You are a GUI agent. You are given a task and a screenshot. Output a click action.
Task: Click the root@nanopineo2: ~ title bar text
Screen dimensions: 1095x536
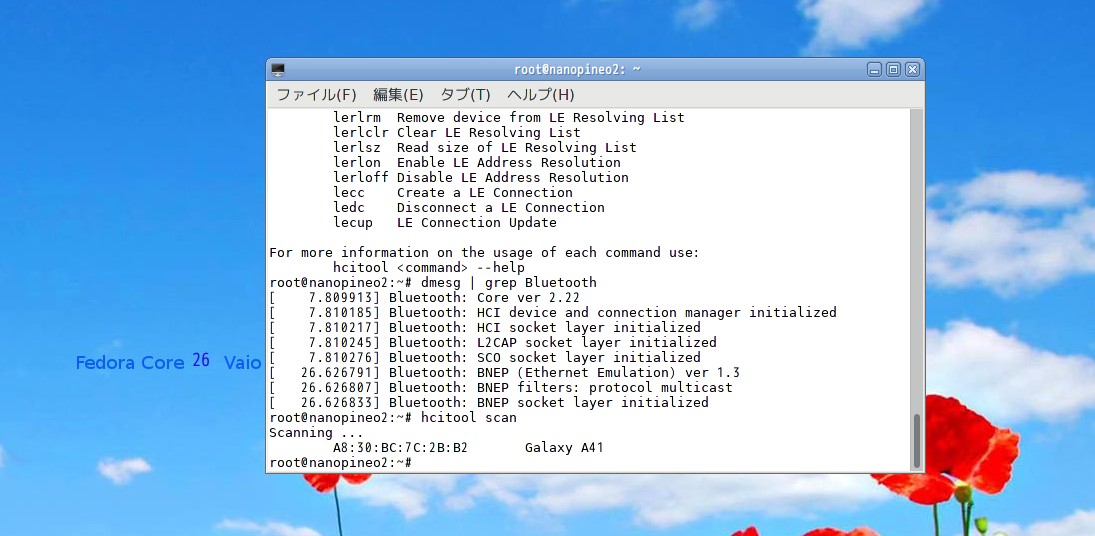[577, 70]
